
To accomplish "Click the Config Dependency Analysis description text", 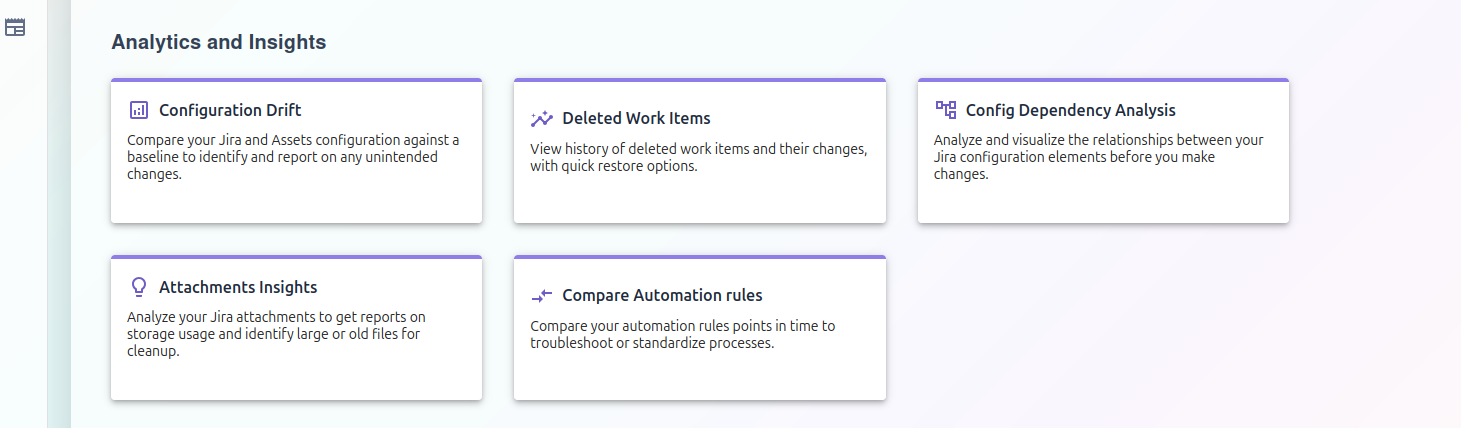I will coord(1098,157).
